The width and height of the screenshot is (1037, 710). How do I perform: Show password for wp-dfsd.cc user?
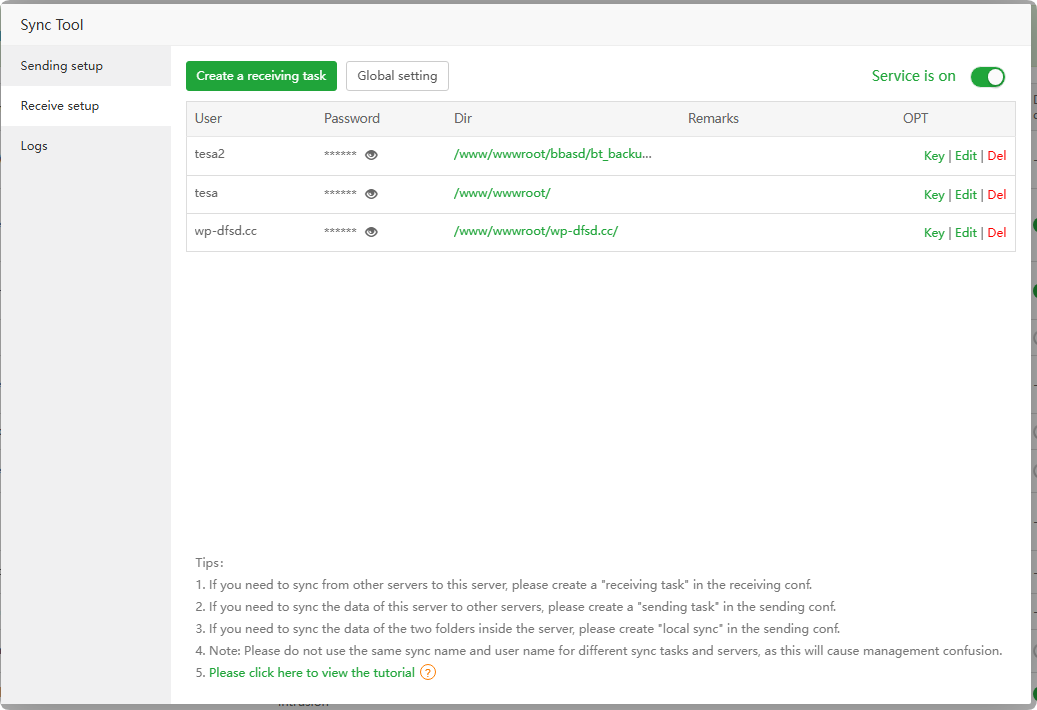[x=371, y=231]
